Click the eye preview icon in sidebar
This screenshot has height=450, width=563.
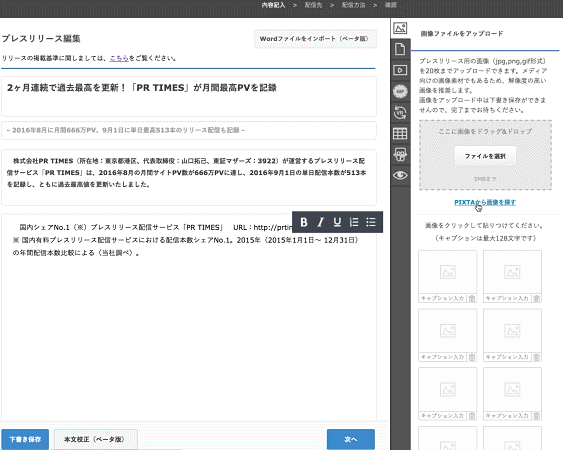(x=400, y=175)
